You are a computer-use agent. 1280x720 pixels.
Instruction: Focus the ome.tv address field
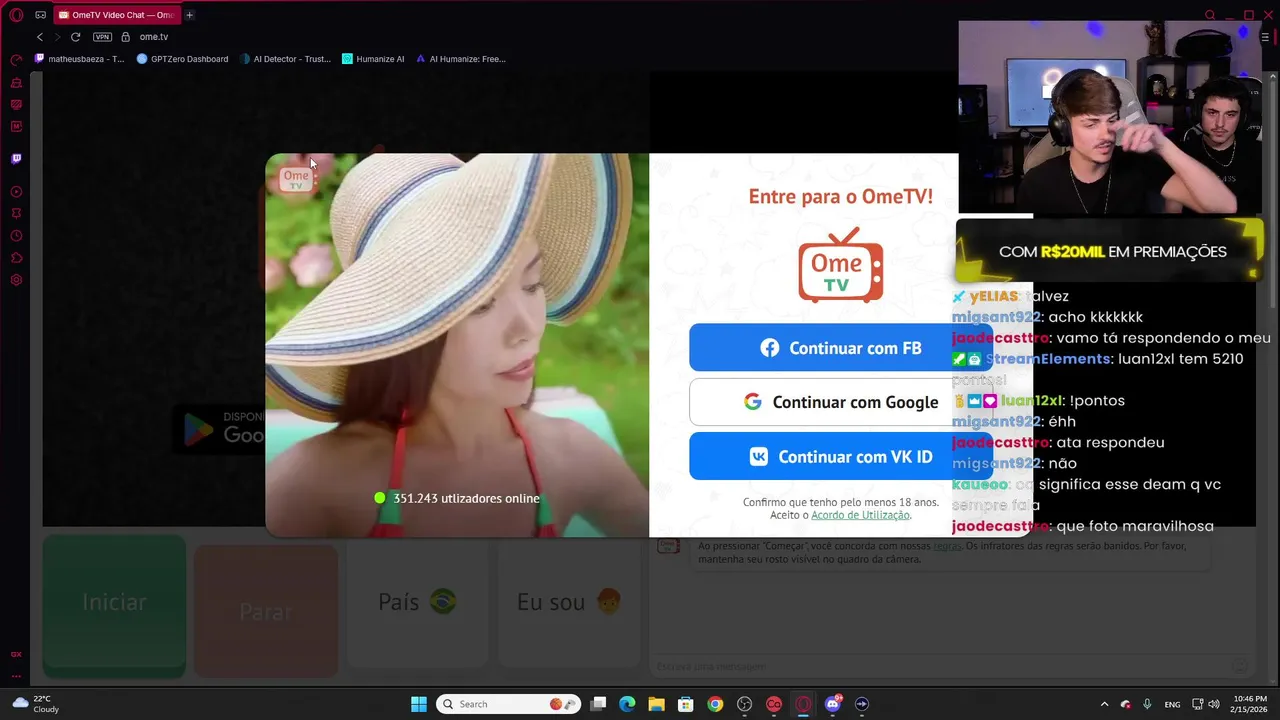[154, 37]
